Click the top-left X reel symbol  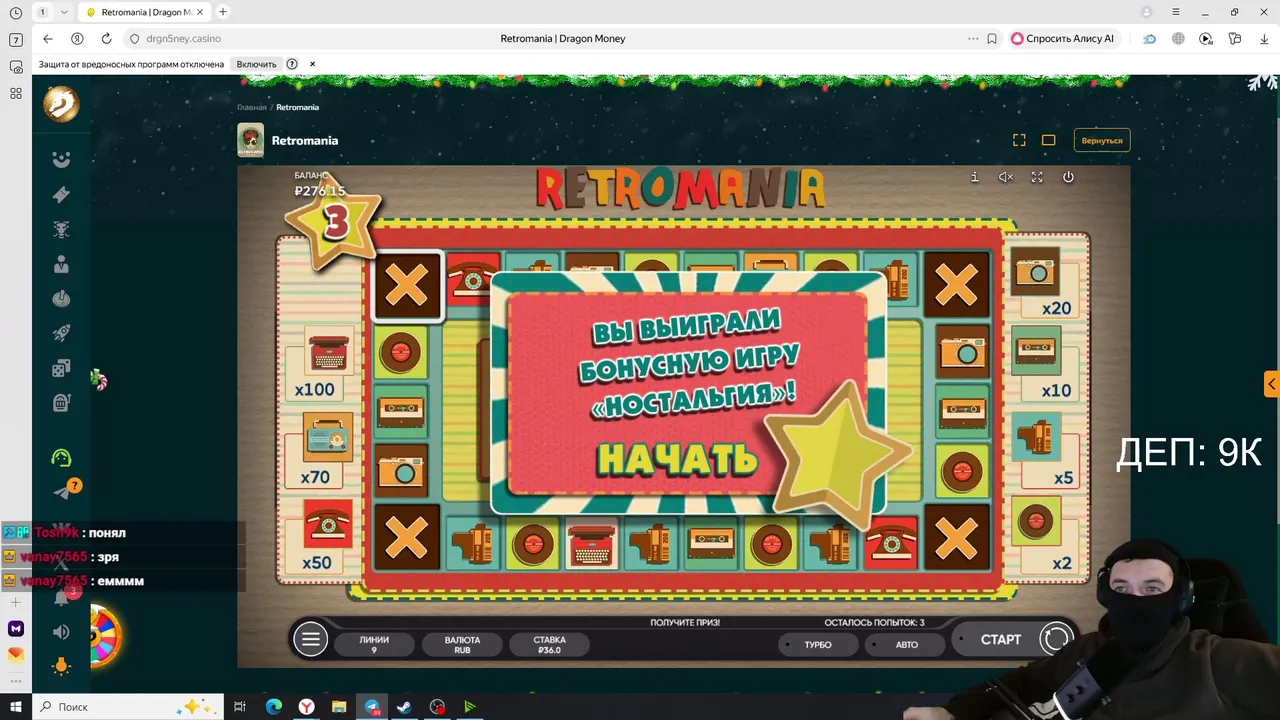pos(406,287)
